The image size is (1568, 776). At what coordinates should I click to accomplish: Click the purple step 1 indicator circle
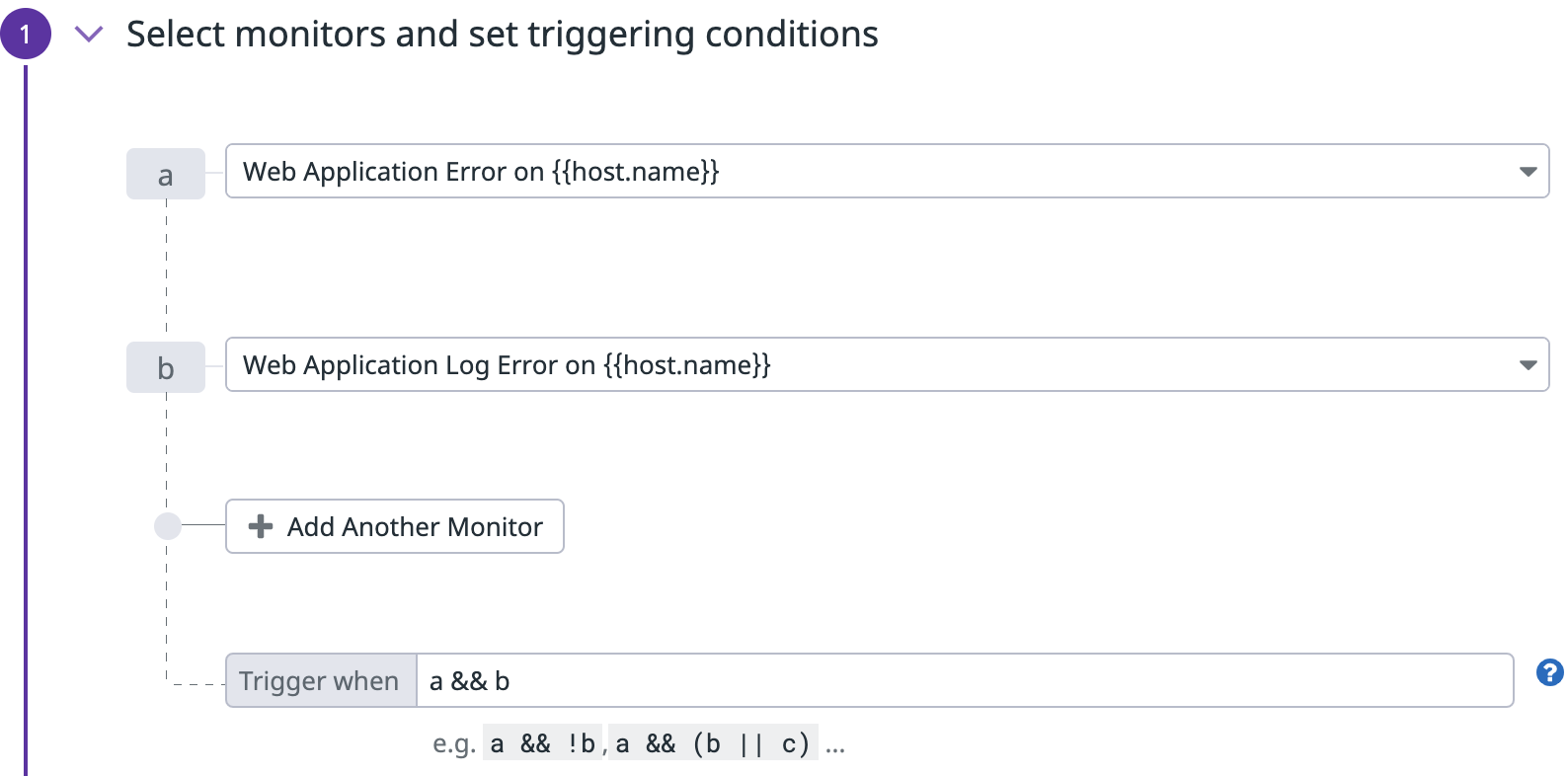click(x=27, y=35)
